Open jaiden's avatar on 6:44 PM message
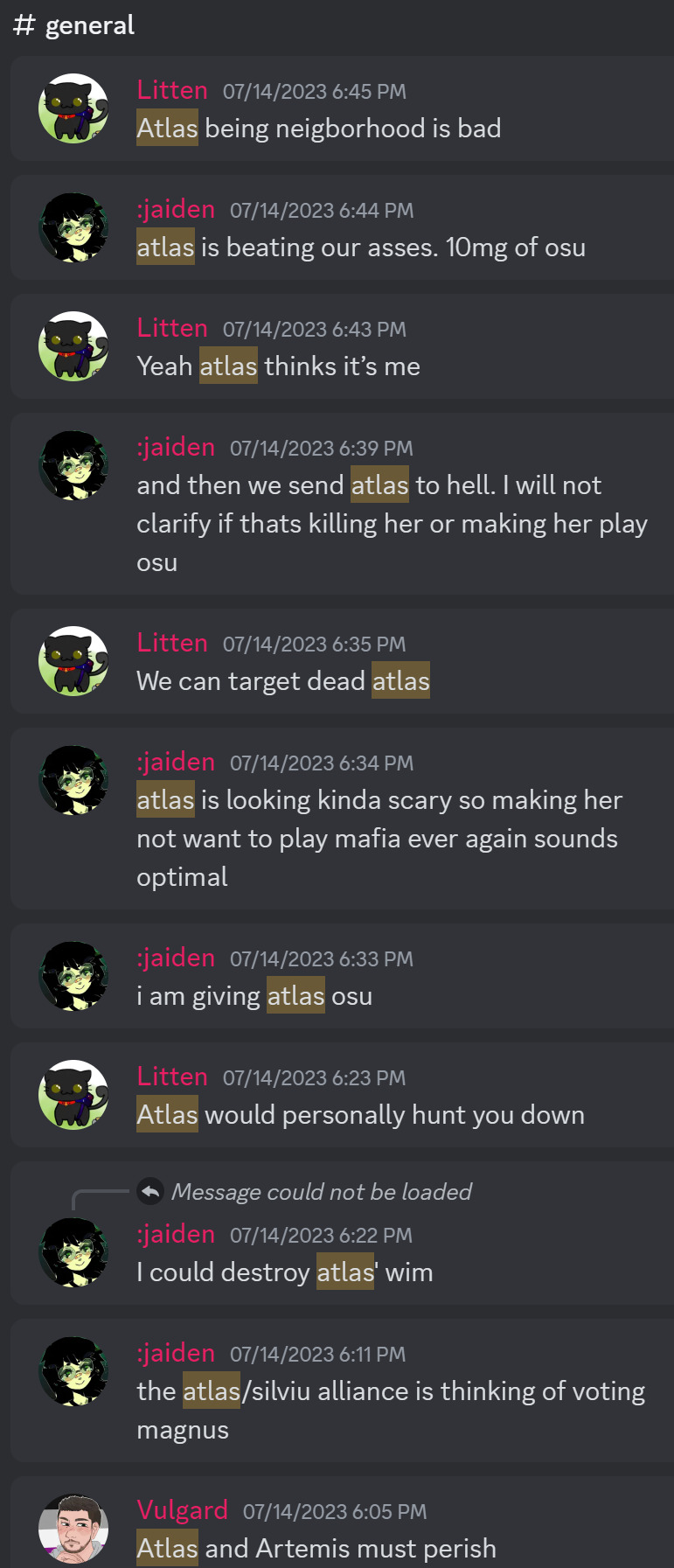 [73, 227]
